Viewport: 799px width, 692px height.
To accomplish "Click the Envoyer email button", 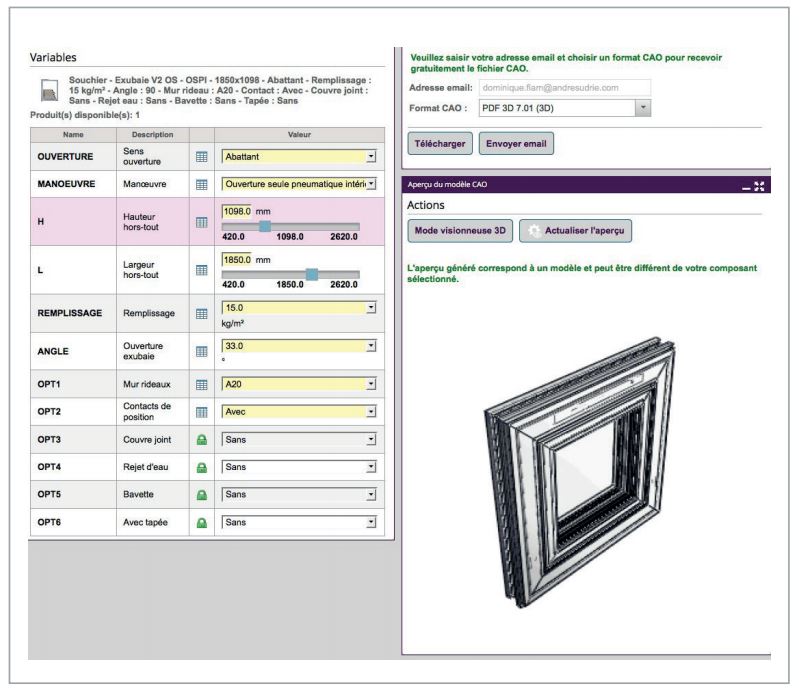I will click(x=516, y=144).
